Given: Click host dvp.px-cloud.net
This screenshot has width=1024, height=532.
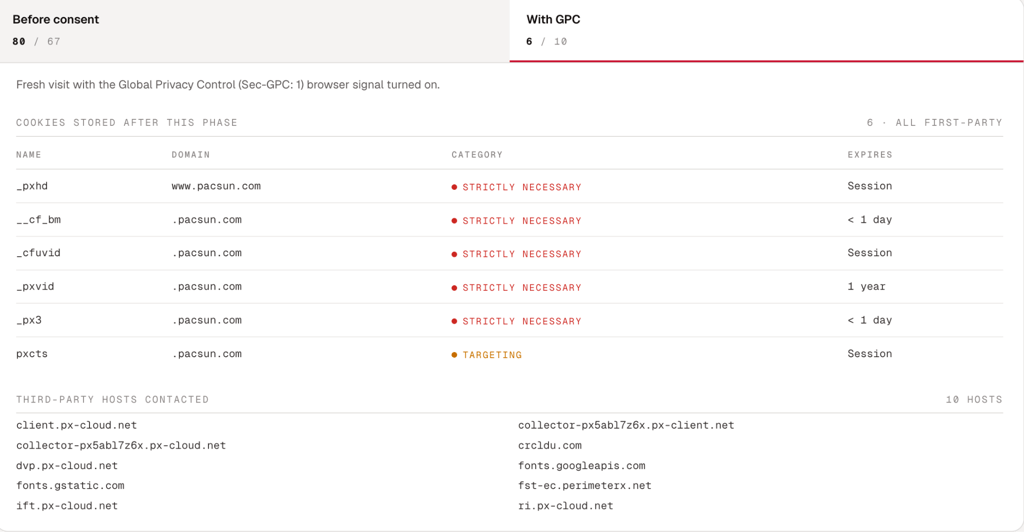Looking at the screenshot, I should [67, 466].
